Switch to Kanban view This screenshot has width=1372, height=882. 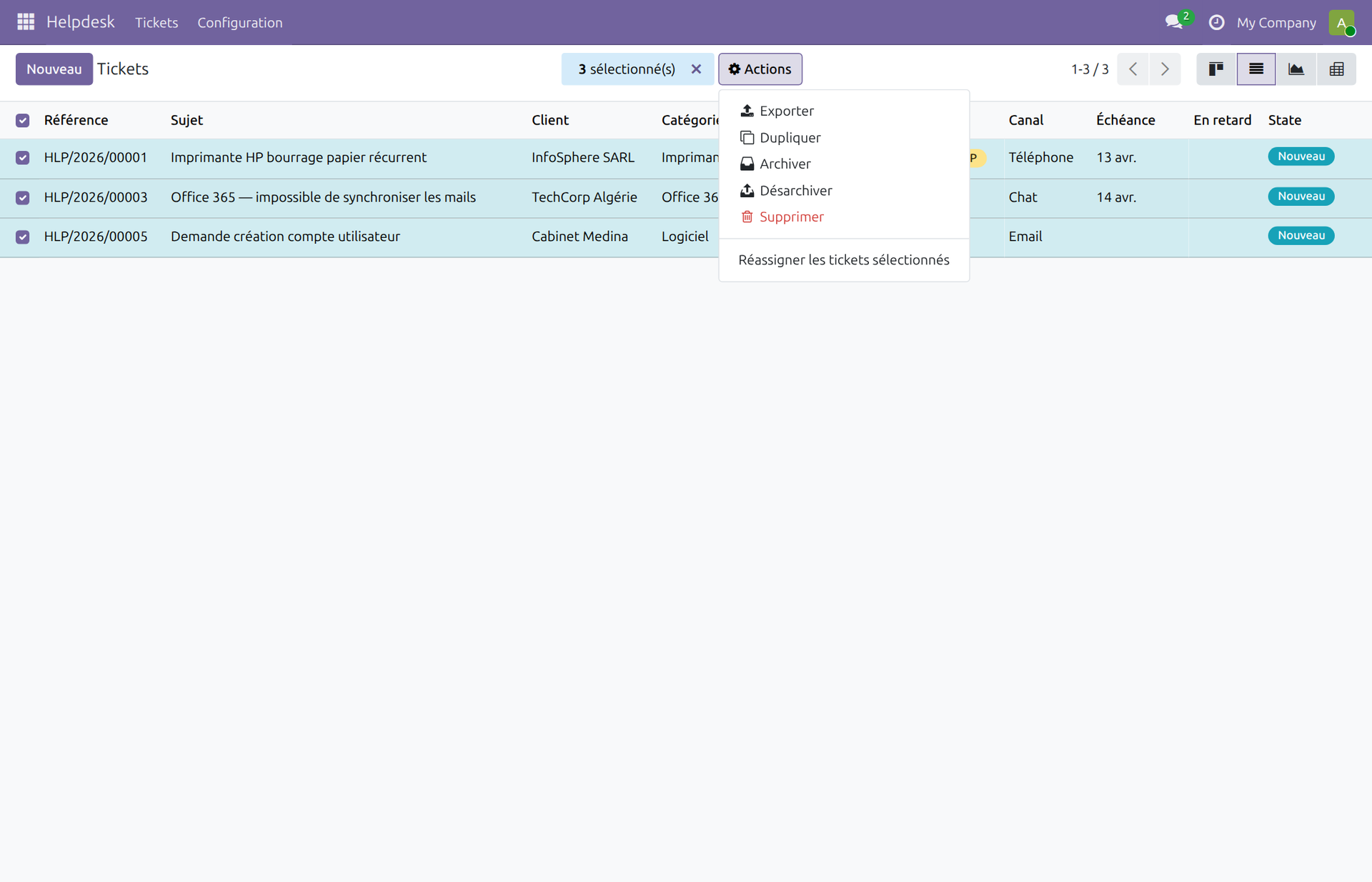[1215, 69]
